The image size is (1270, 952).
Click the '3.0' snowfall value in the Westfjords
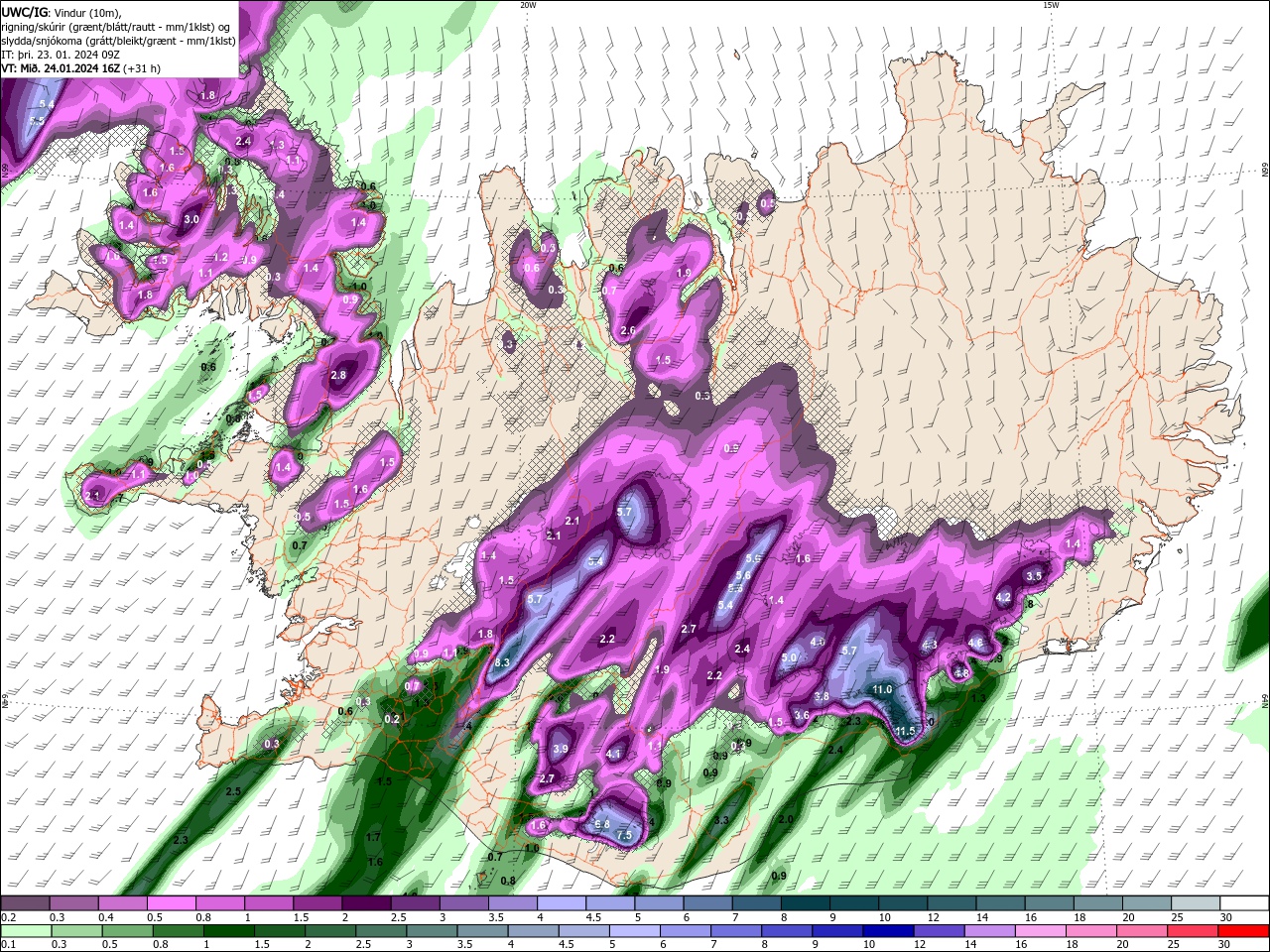click(191, 219)
